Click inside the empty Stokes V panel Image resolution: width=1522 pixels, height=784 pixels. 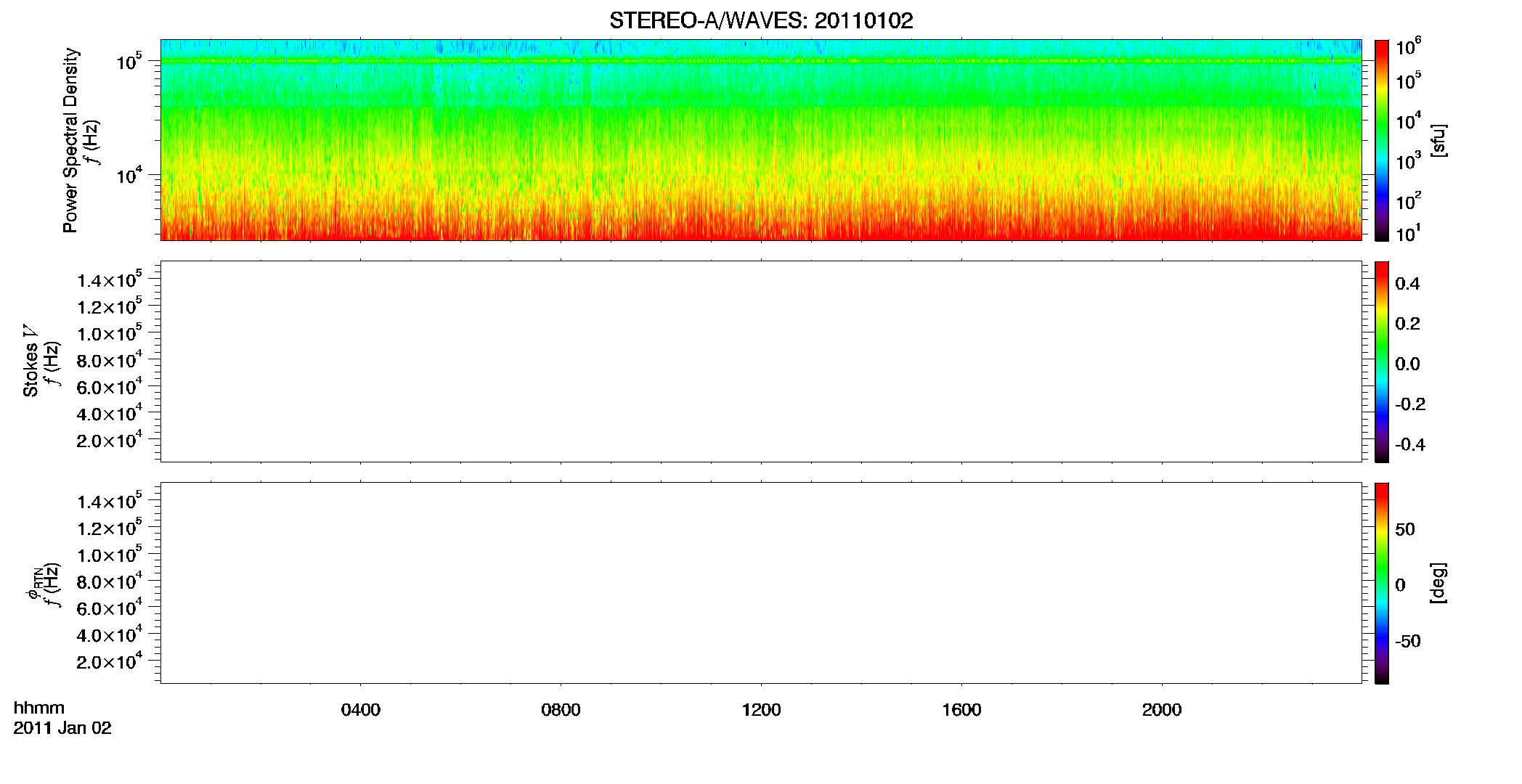coord(761,362)
